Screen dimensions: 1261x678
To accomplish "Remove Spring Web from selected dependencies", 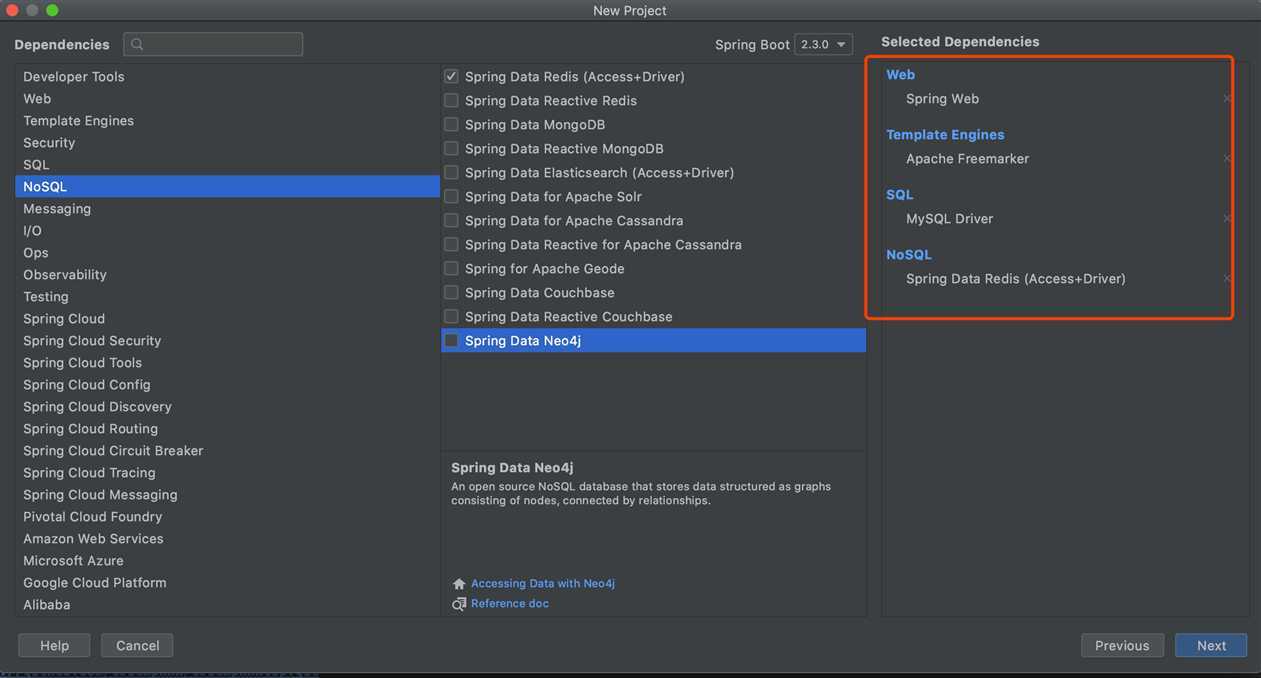I will pos(1227,99).
